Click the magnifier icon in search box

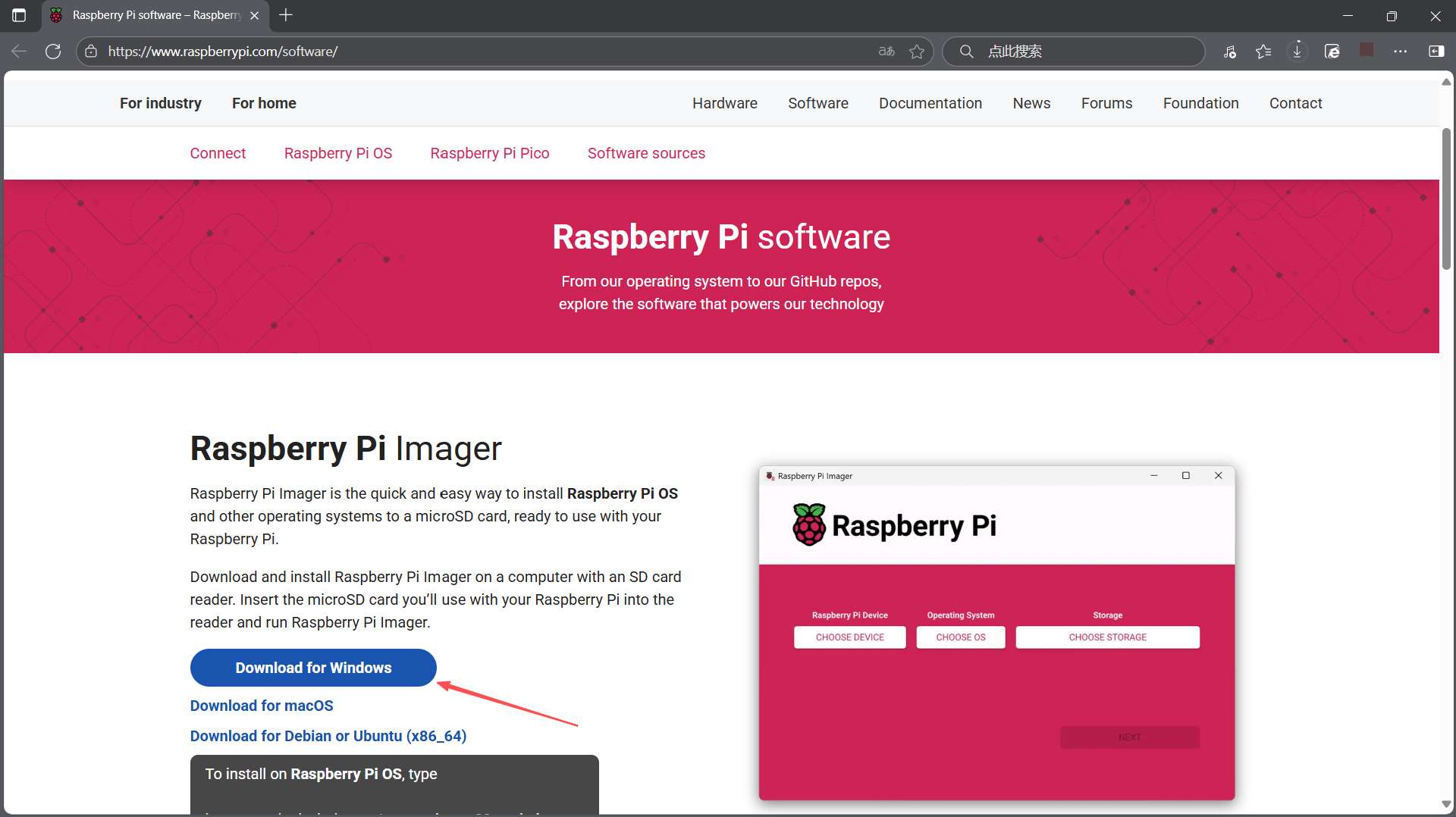(x=966, y=52)
